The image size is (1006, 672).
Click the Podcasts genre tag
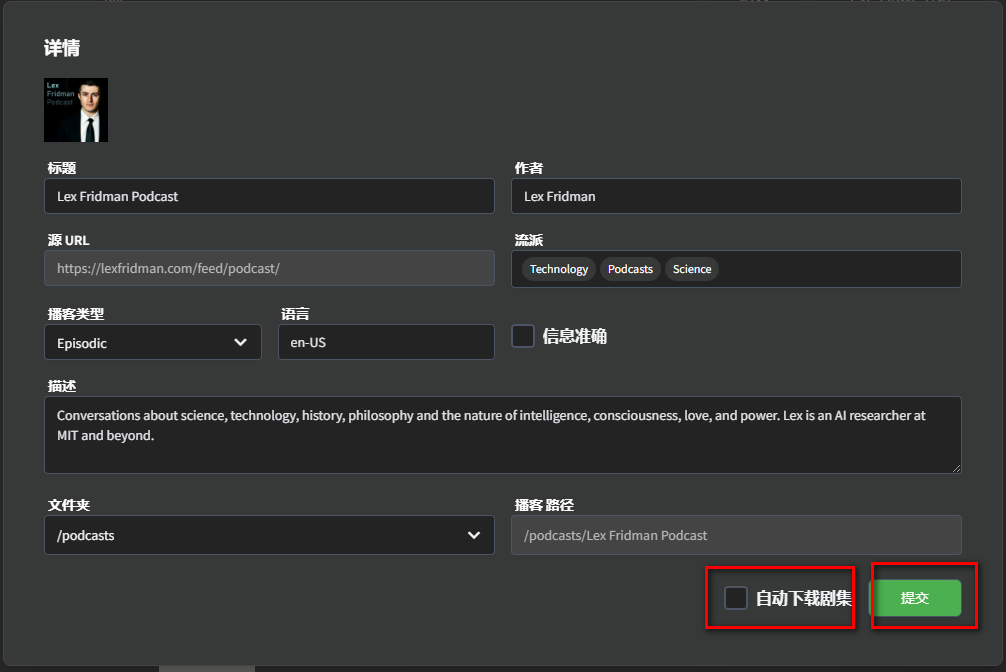point(630,269)
